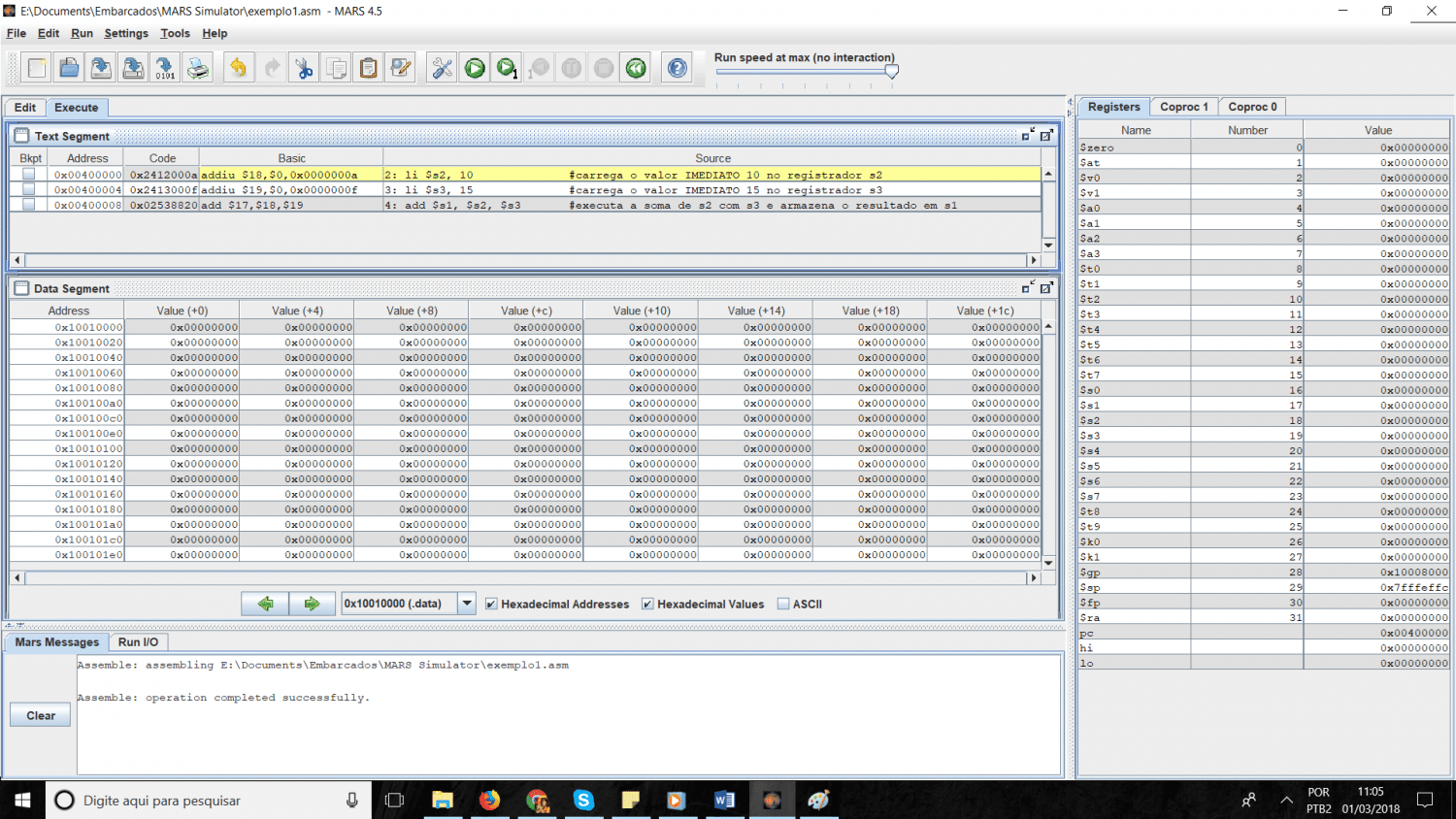Switch to the Coproc 1 tab
1456x819 pixels.
pyautogui.click(x=1183, y=107)
